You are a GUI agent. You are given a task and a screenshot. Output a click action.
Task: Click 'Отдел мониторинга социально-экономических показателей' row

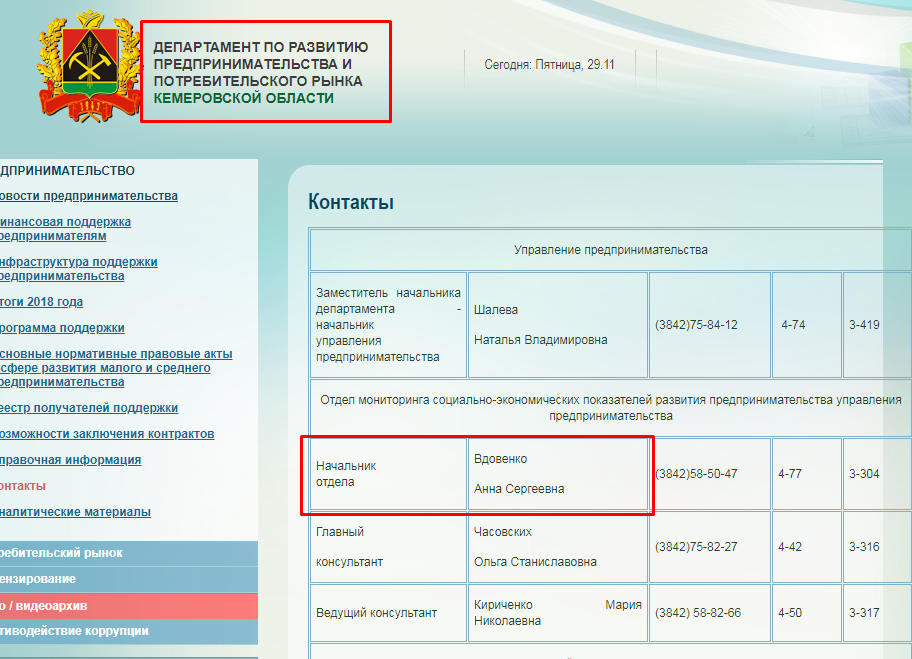(611, 408)
